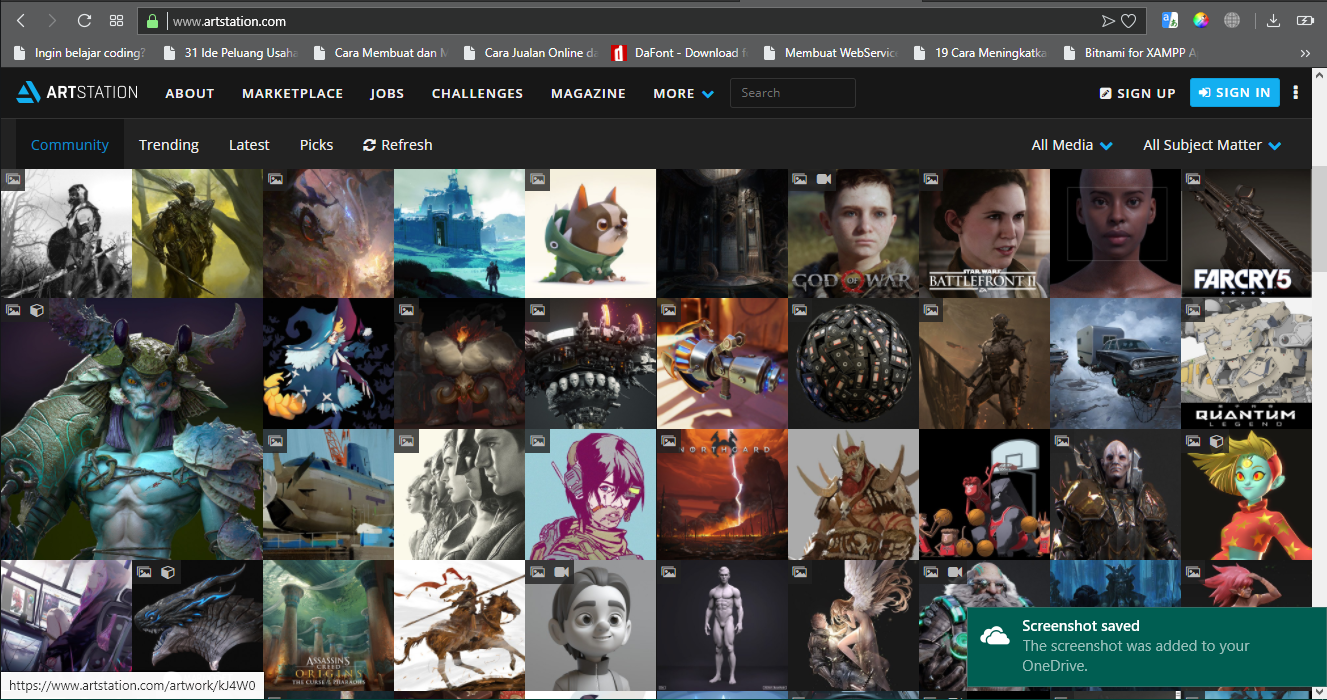1327x700 pixels.
Task: Click the SIGN UP link
Action: 1137,93
